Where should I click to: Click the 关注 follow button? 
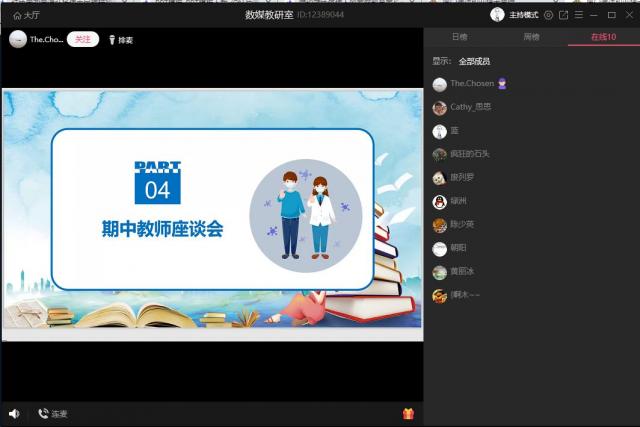[82, 39]
